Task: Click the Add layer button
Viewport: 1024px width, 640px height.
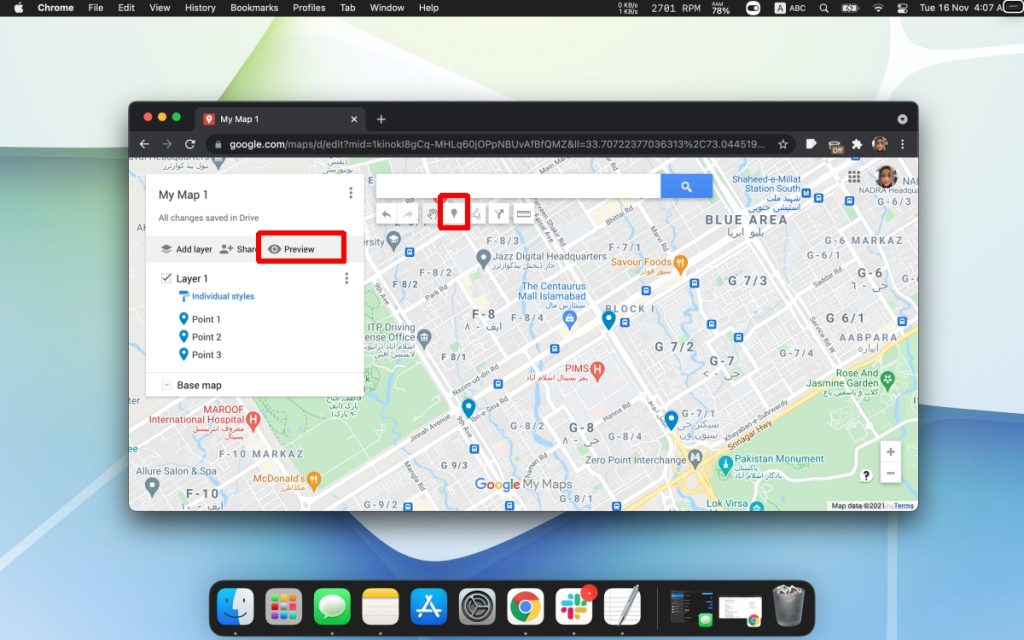Action: (x=186, y=247)
